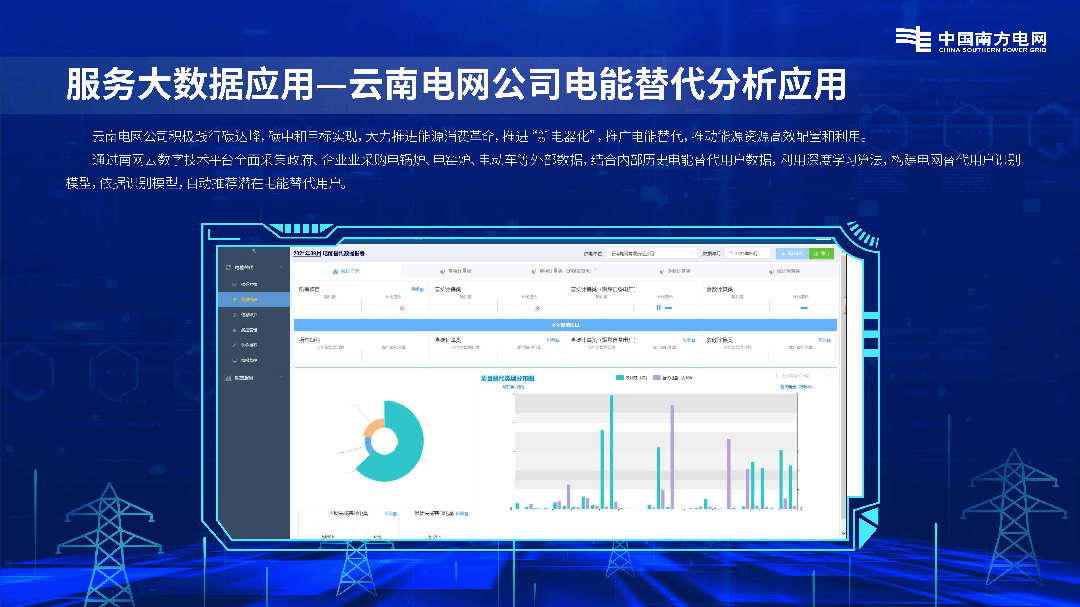The image size is (1080, 607).
Task: Click the small collapse icon atop the sidebar
Action: point(253,251)
